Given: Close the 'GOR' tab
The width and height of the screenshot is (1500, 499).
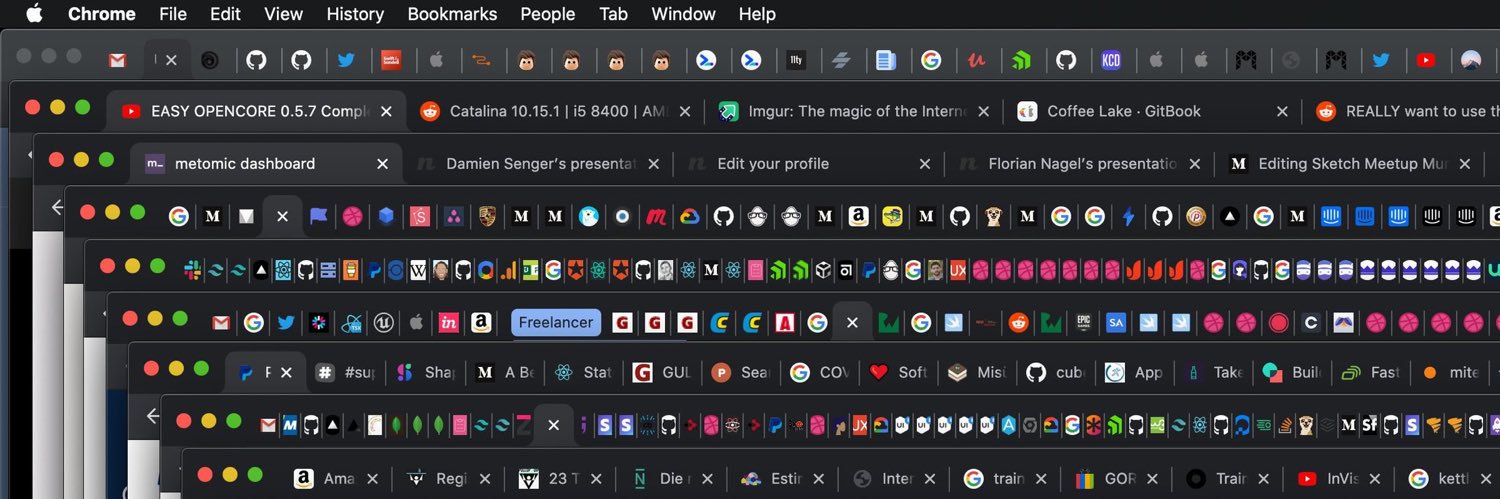Looking at the screenshot, I should pyautogui.click(x=1153, y=478).
